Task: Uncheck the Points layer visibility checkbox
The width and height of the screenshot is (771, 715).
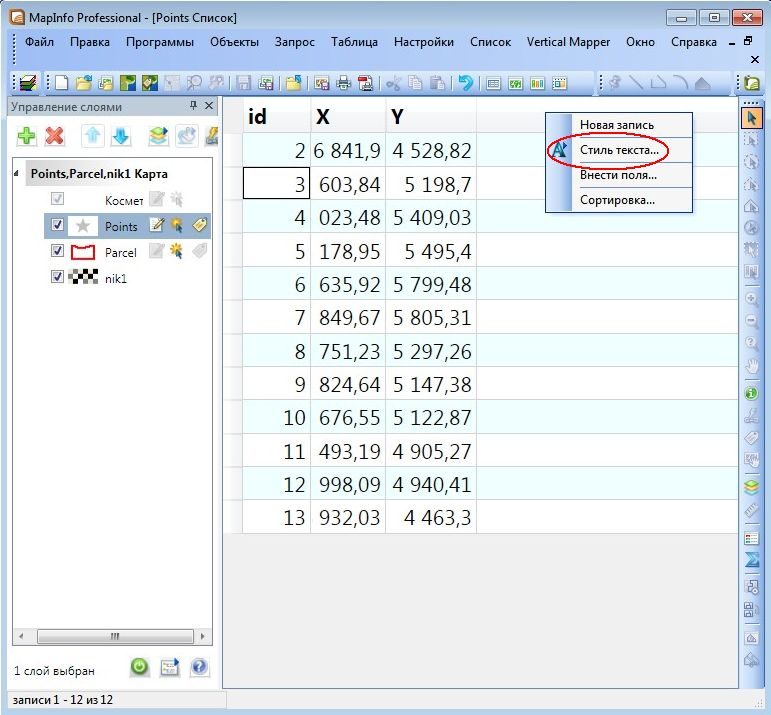Action: pos(58,225)
